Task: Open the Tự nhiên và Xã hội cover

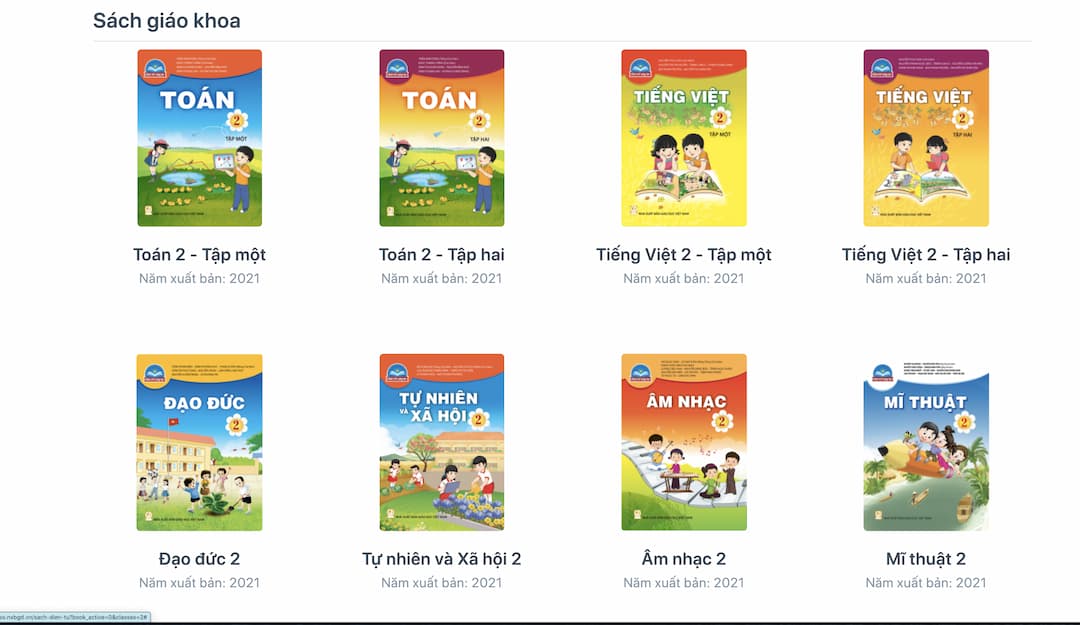Action: [442, 442]
